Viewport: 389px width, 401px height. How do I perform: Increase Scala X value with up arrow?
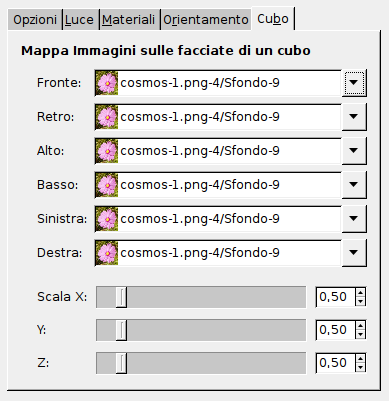pos(360,292)
